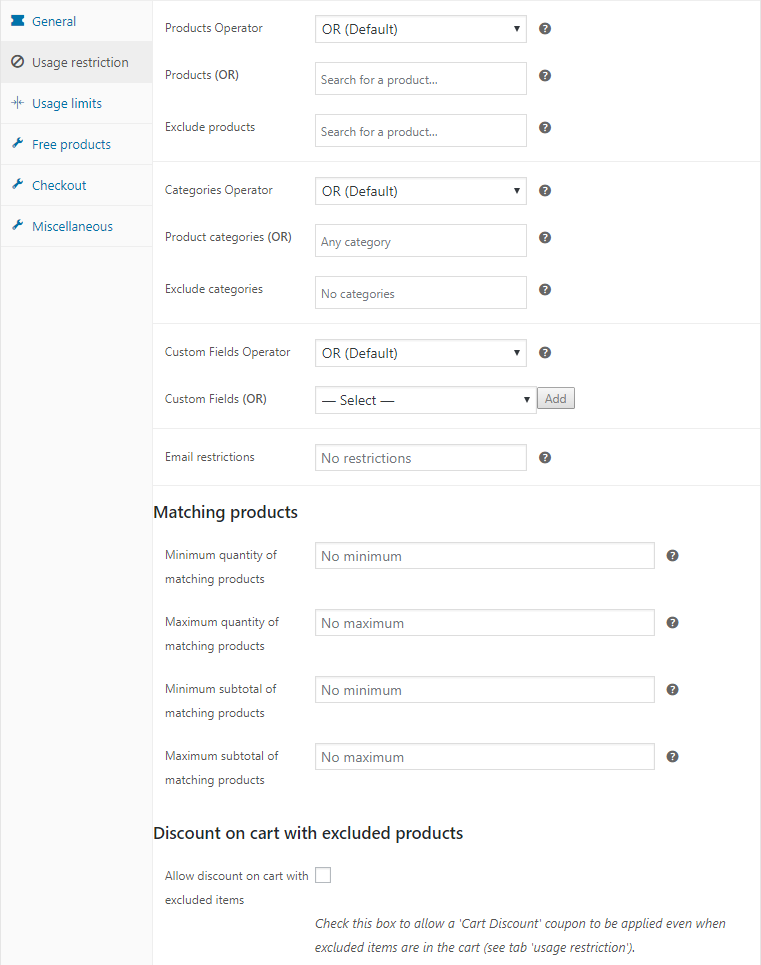Open the Custom Fields Select dropdown

(425, 398)
